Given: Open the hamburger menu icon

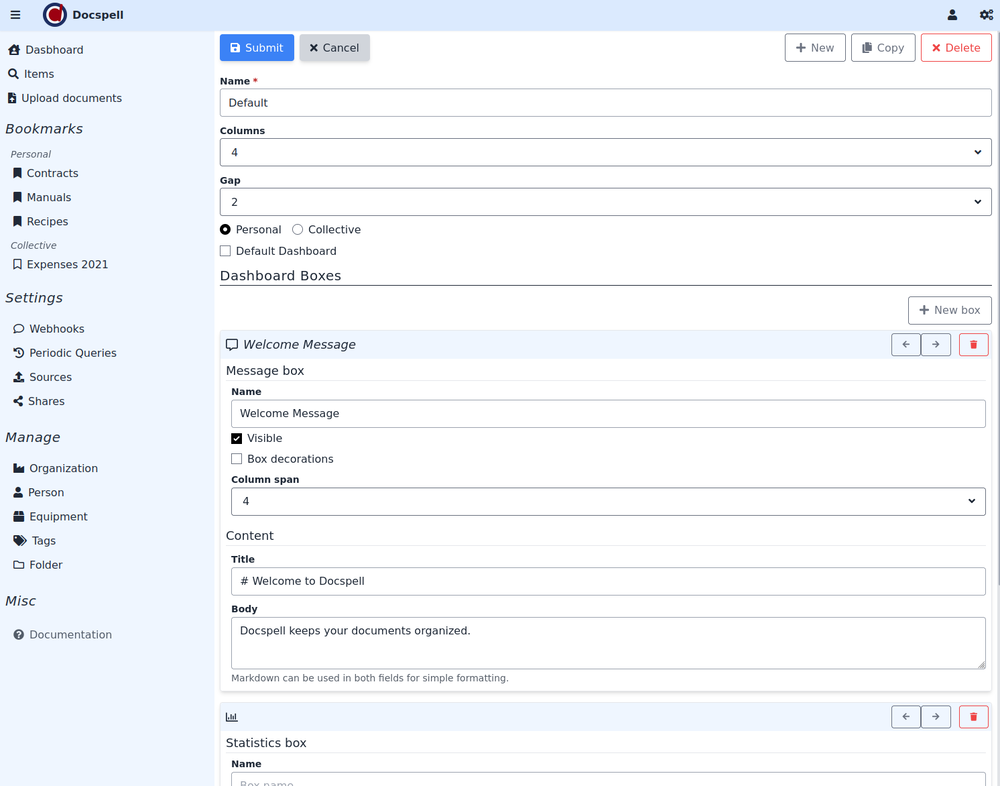Looking at the screenshot, I should [15, 15].
